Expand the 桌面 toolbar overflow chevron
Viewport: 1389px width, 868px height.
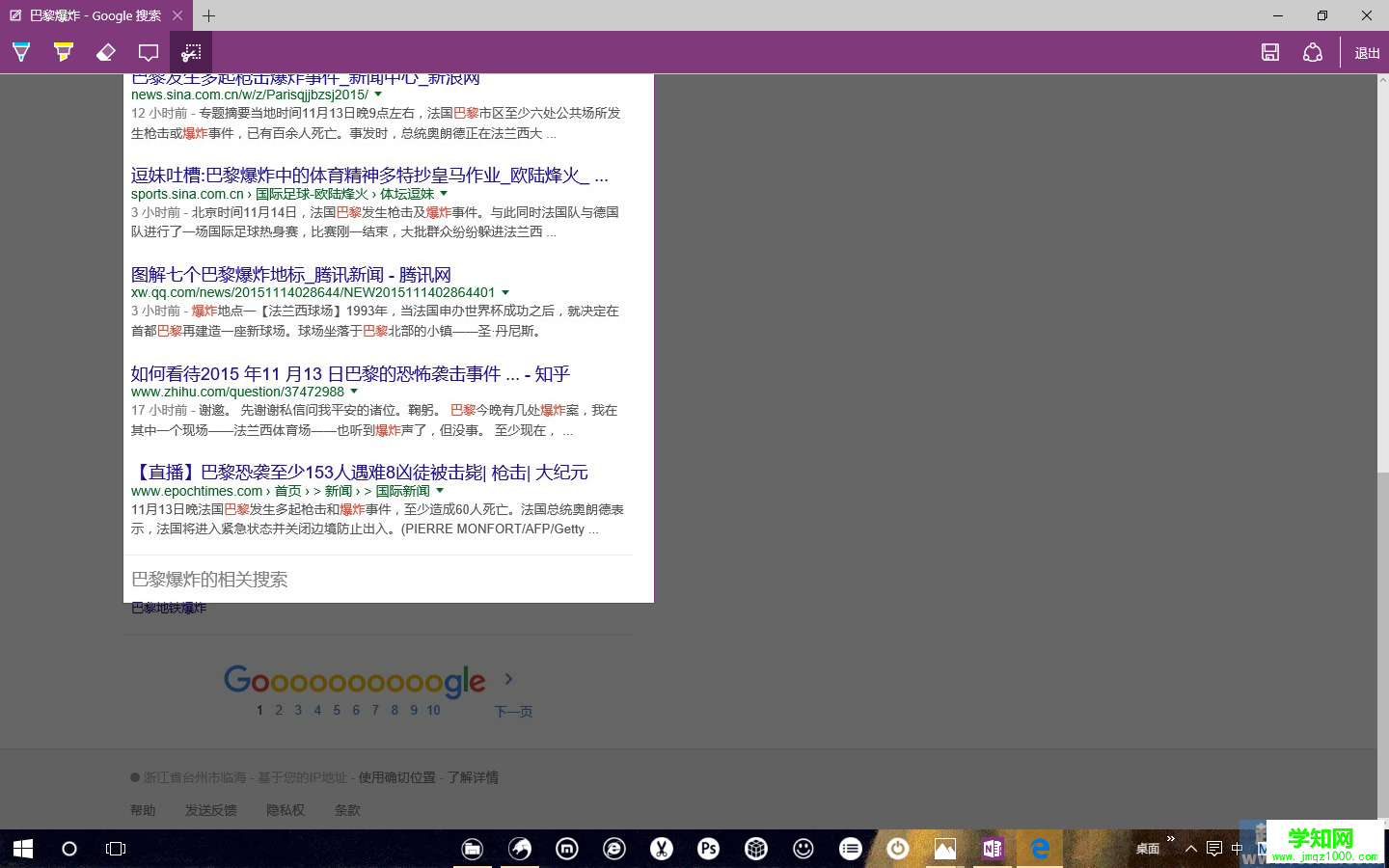click(1171, 839)
